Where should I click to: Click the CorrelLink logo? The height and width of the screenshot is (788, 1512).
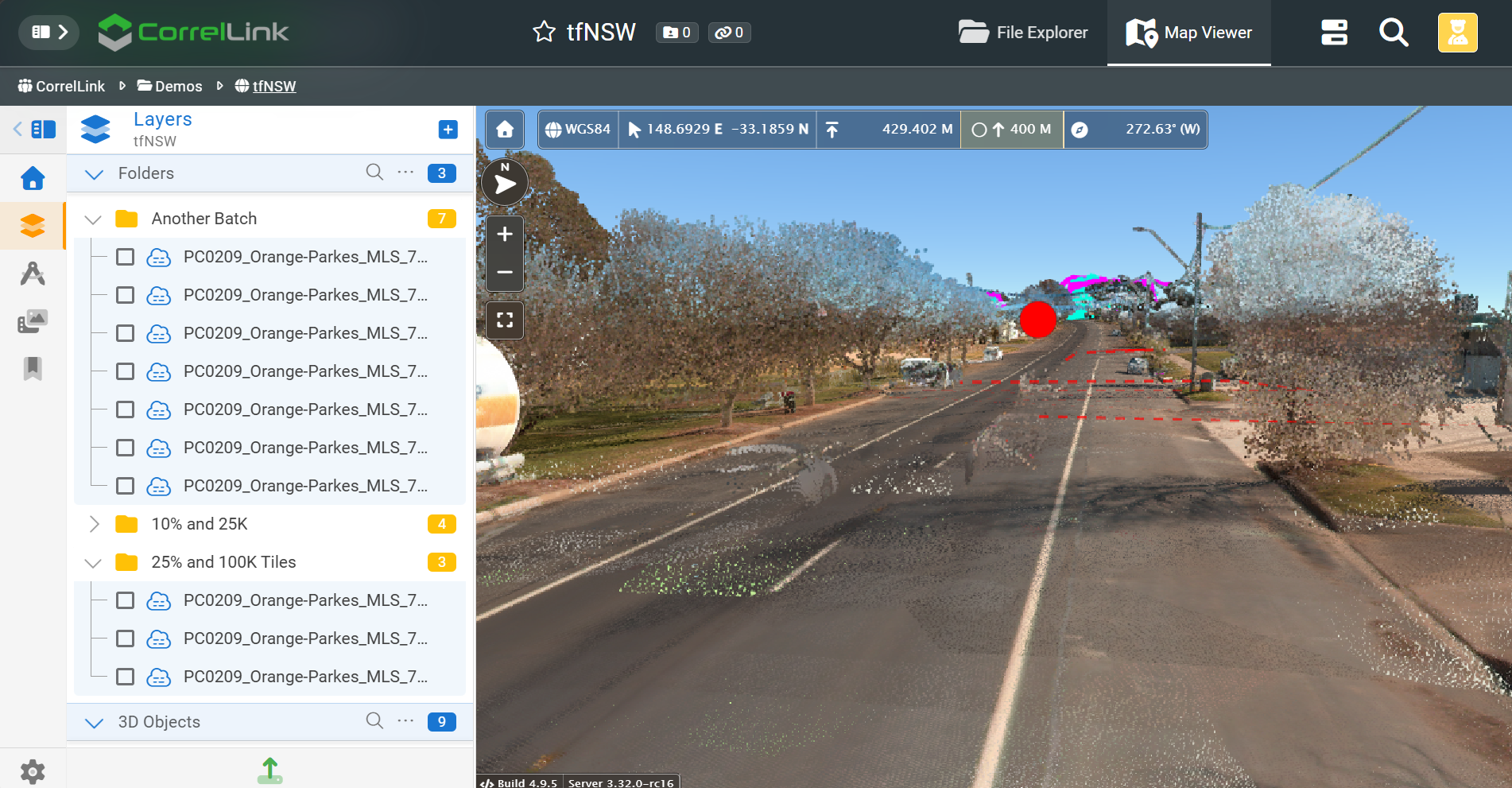pos(193,33)
